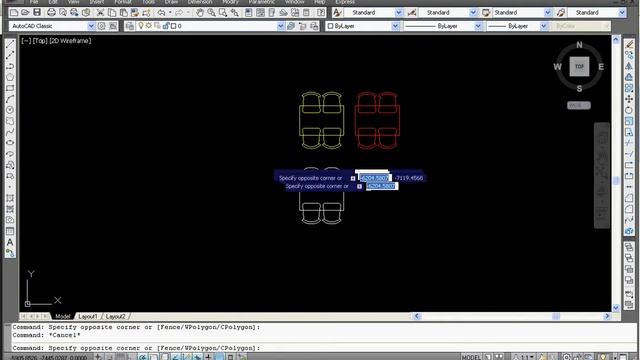Image resolution: width=640 pixels, height=360 pixels.
Task: Select the Rotate modify tool
Action: (629, 110)
